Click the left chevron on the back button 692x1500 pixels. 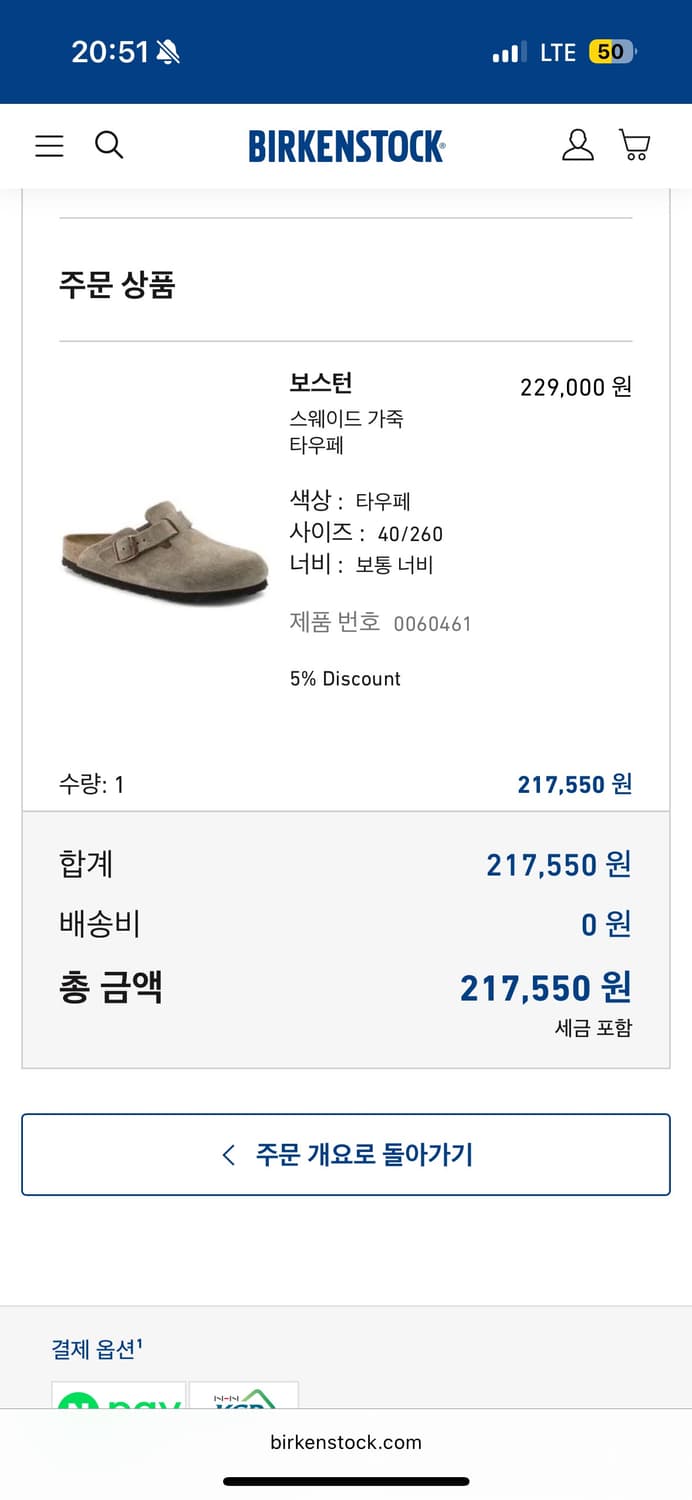click(x=229, y=1155)
